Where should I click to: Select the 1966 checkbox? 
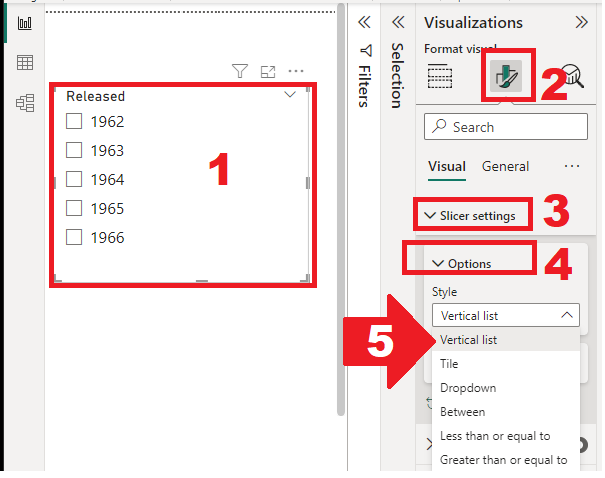[73, 238]
